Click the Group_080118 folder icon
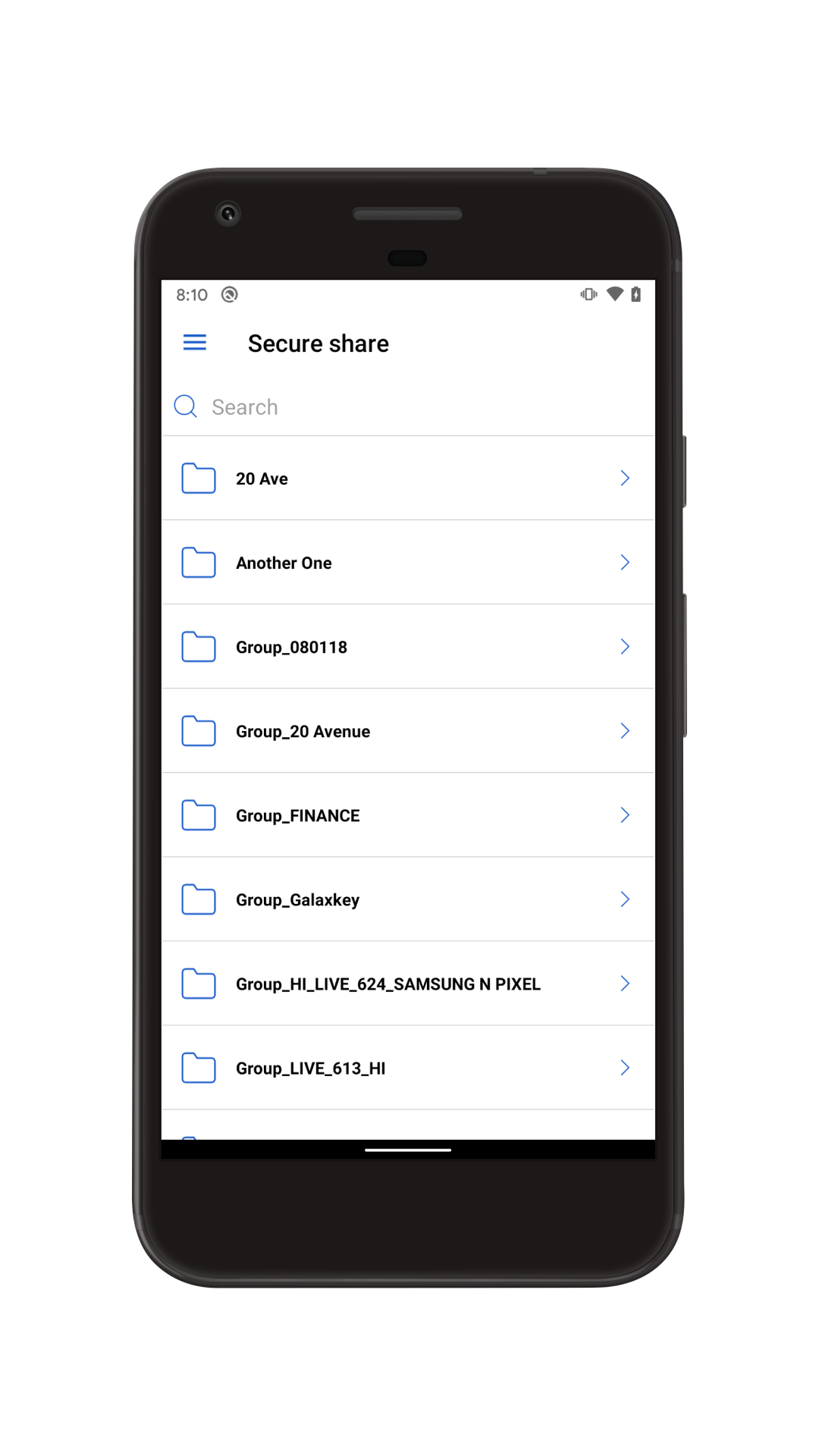Image resolution: width=819 pixels, height=1456 pixels. pyautogui.click(x=199, y=647)
